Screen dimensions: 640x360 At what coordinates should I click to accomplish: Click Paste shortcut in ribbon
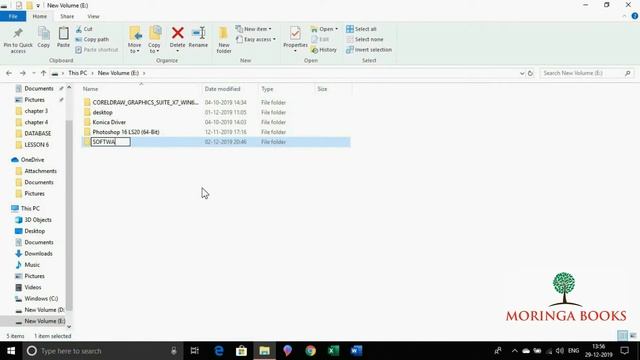[x=97, y=49]
